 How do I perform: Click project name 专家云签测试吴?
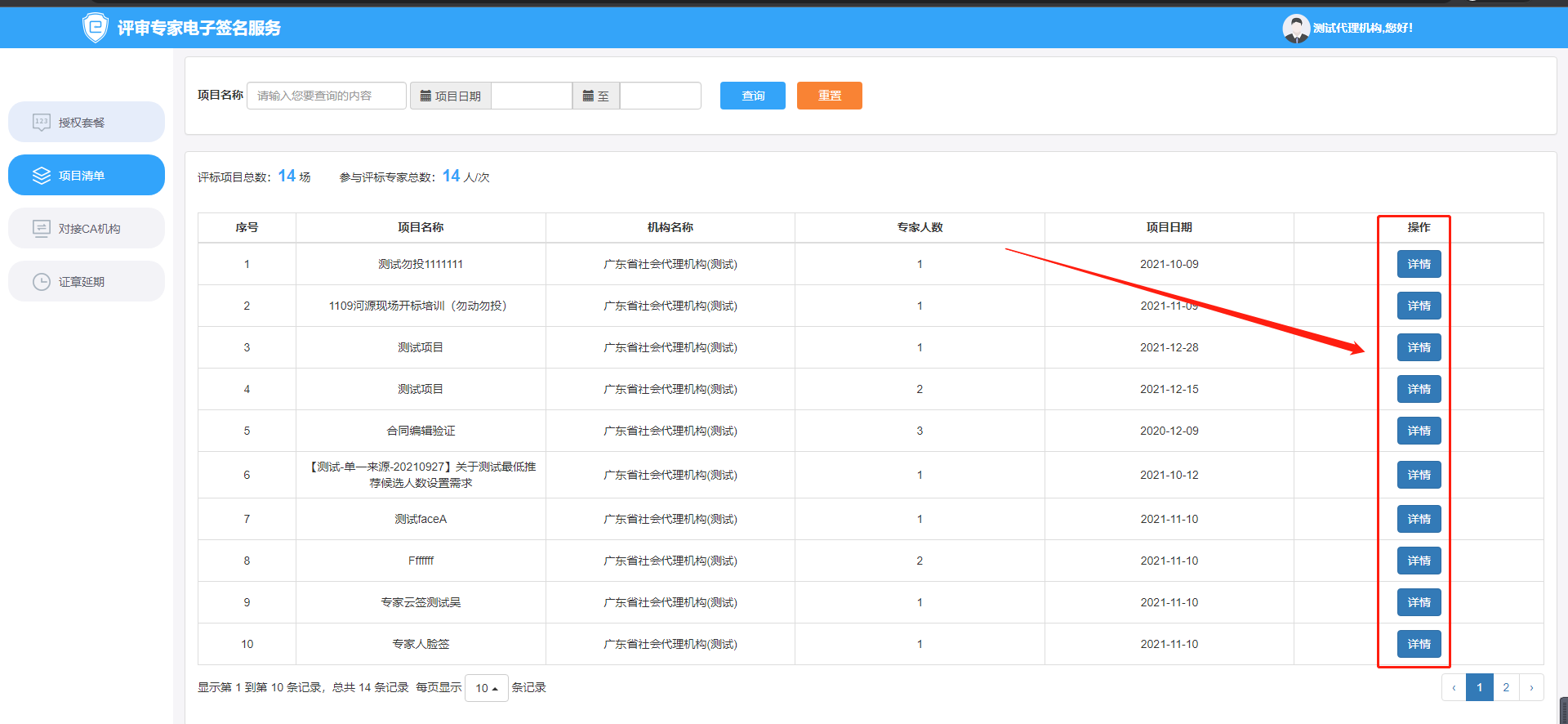pyautogui.click(x=421, y=602)
